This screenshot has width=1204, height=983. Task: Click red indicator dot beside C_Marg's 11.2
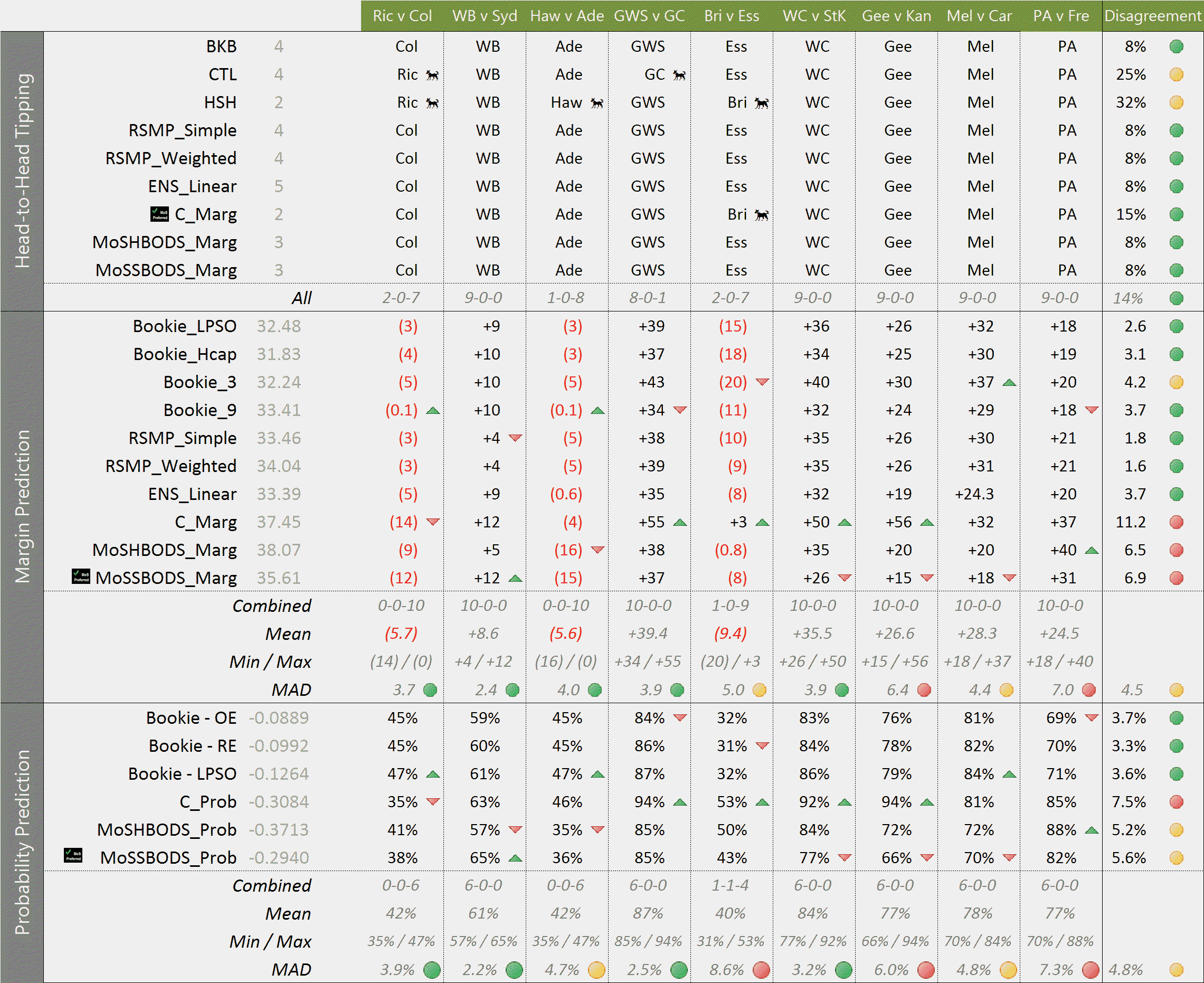1176,522
